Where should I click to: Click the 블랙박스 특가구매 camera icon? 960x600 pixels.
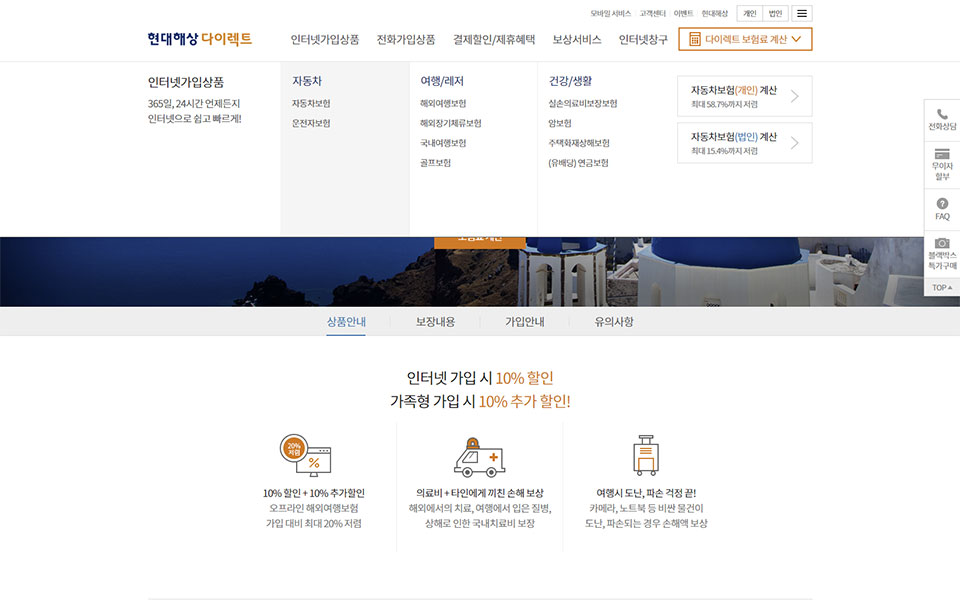pos(942,243)
